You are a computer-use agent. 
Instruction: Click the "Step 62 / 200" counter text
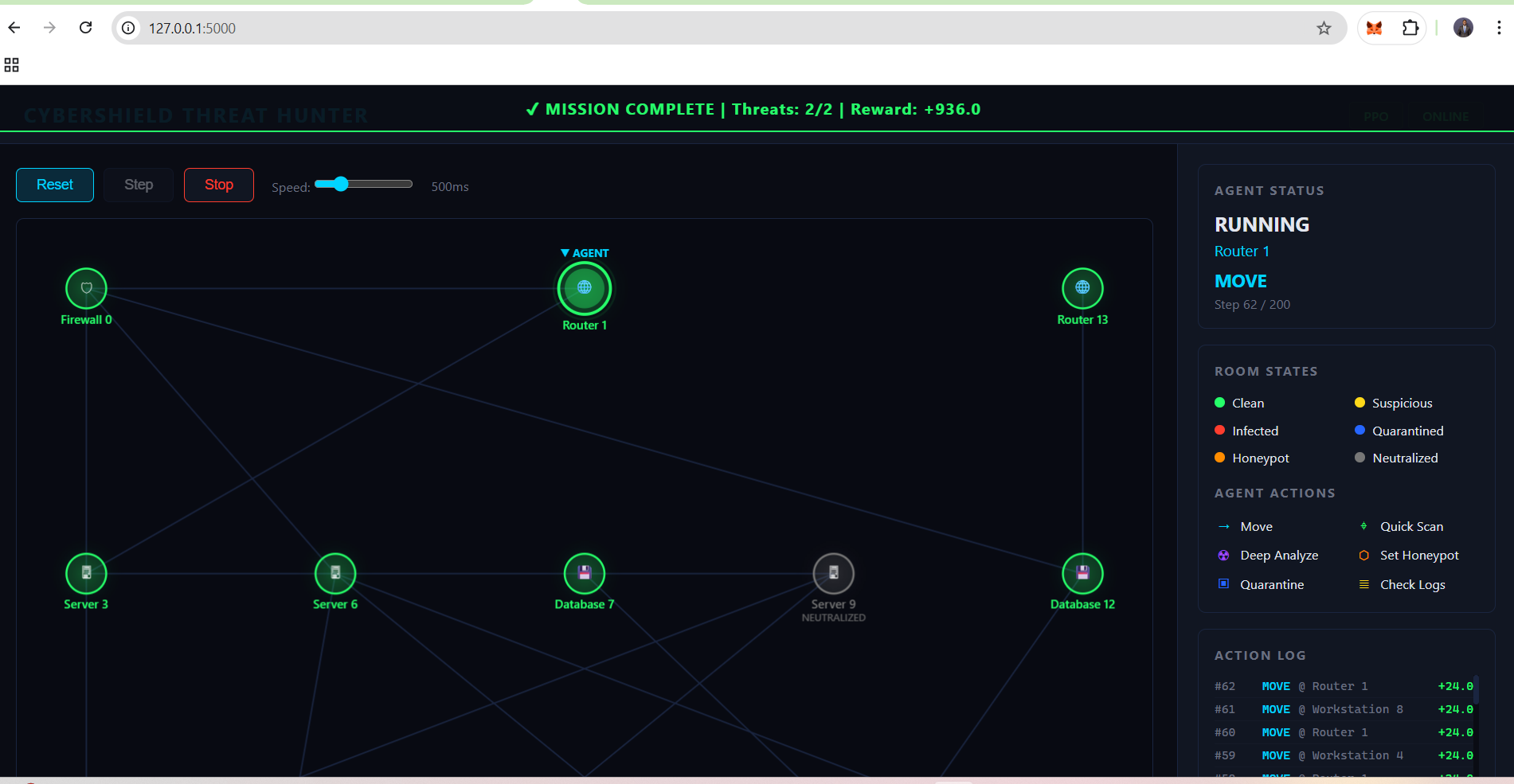1252,305
